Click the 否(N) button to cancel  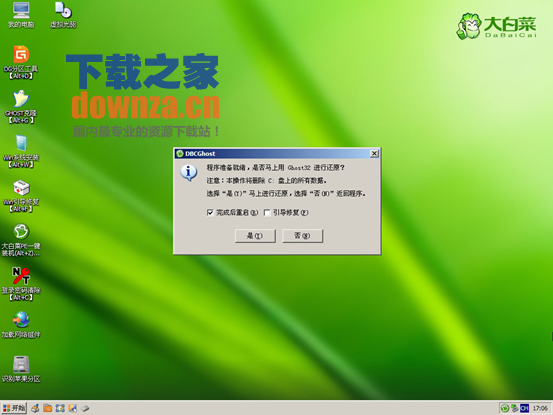302,236
